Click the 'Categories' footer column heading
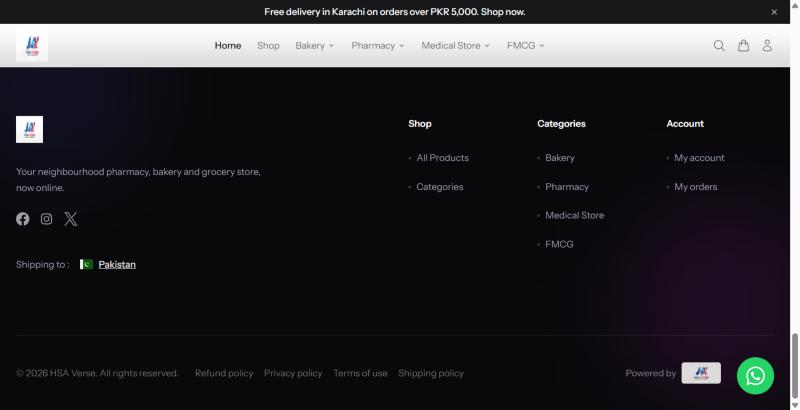This screenshot has height=410, width=800. [x=561, y=123]
